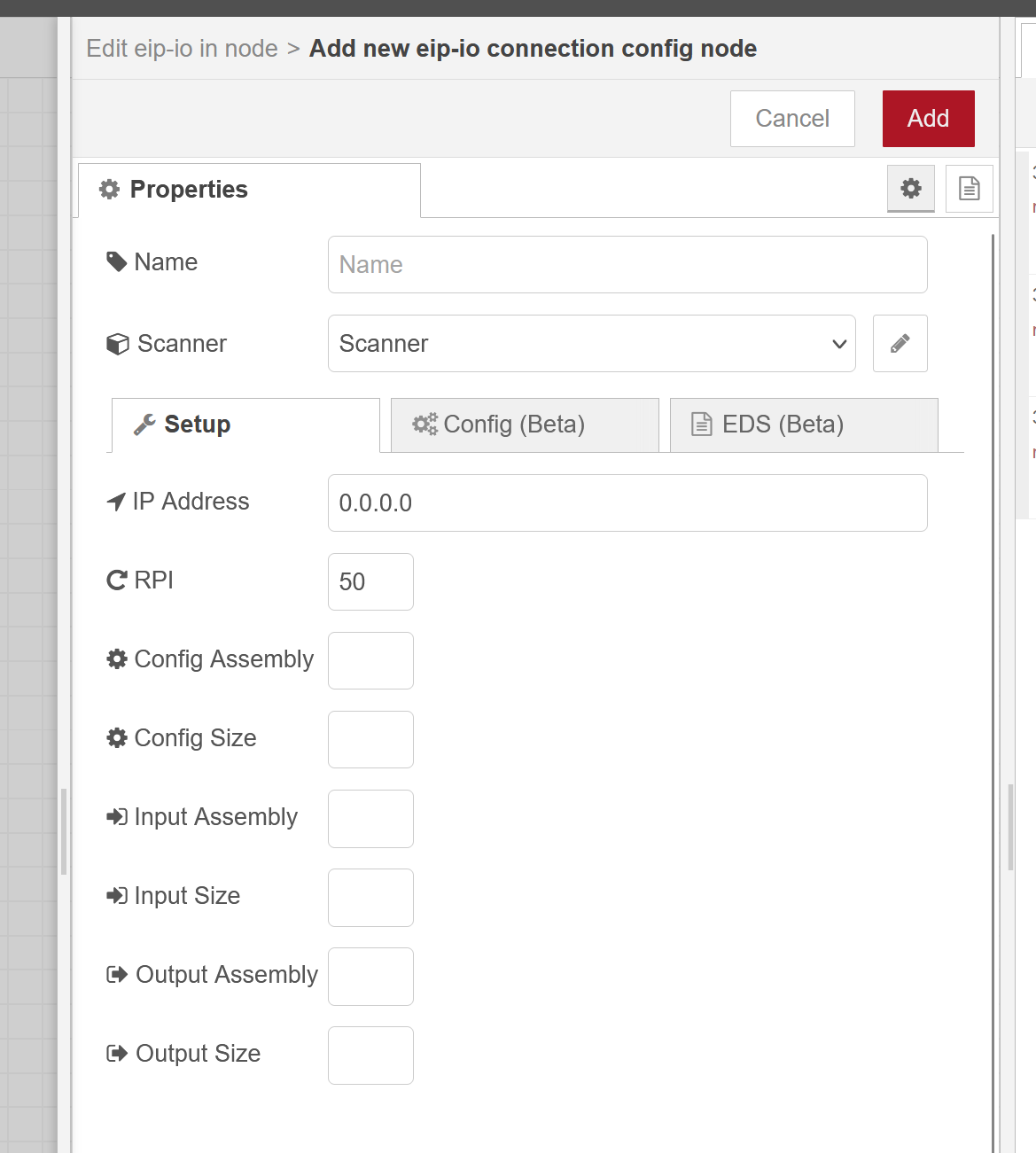Click the 'Config Assembly' label text
1036x1153 pixels.
click(224, 659)
